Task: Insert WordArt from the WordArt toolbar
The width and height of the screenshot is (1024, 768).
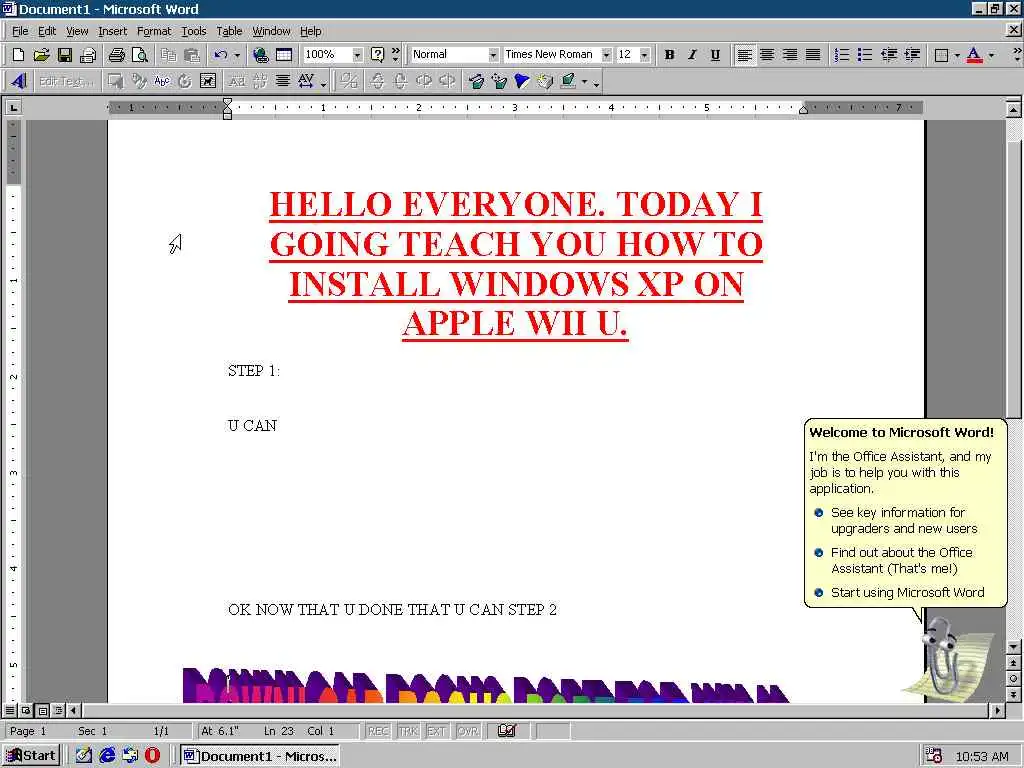Action: coord(18,81)
